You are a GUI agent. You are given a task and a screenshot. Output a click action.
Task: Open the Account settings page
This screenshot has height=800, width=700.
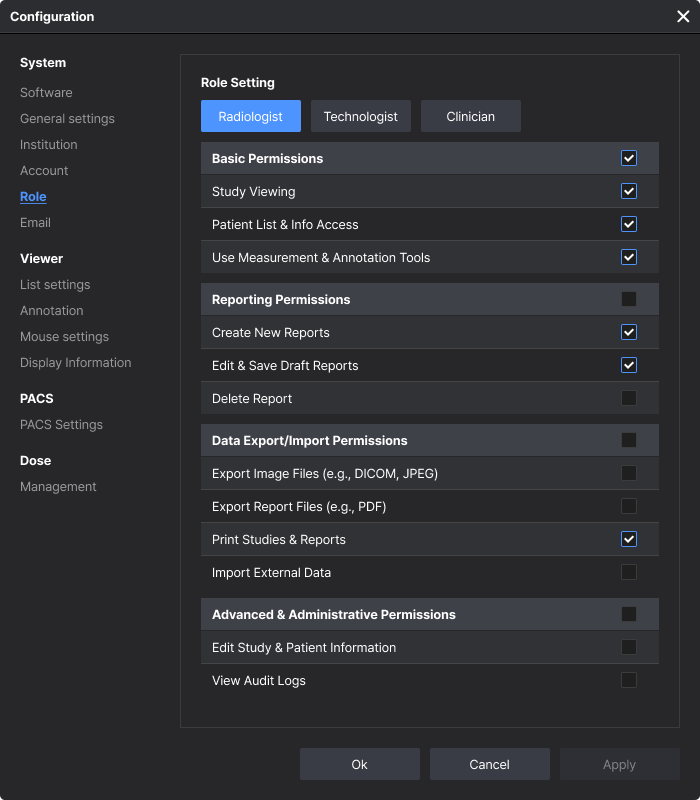(44, 170)
